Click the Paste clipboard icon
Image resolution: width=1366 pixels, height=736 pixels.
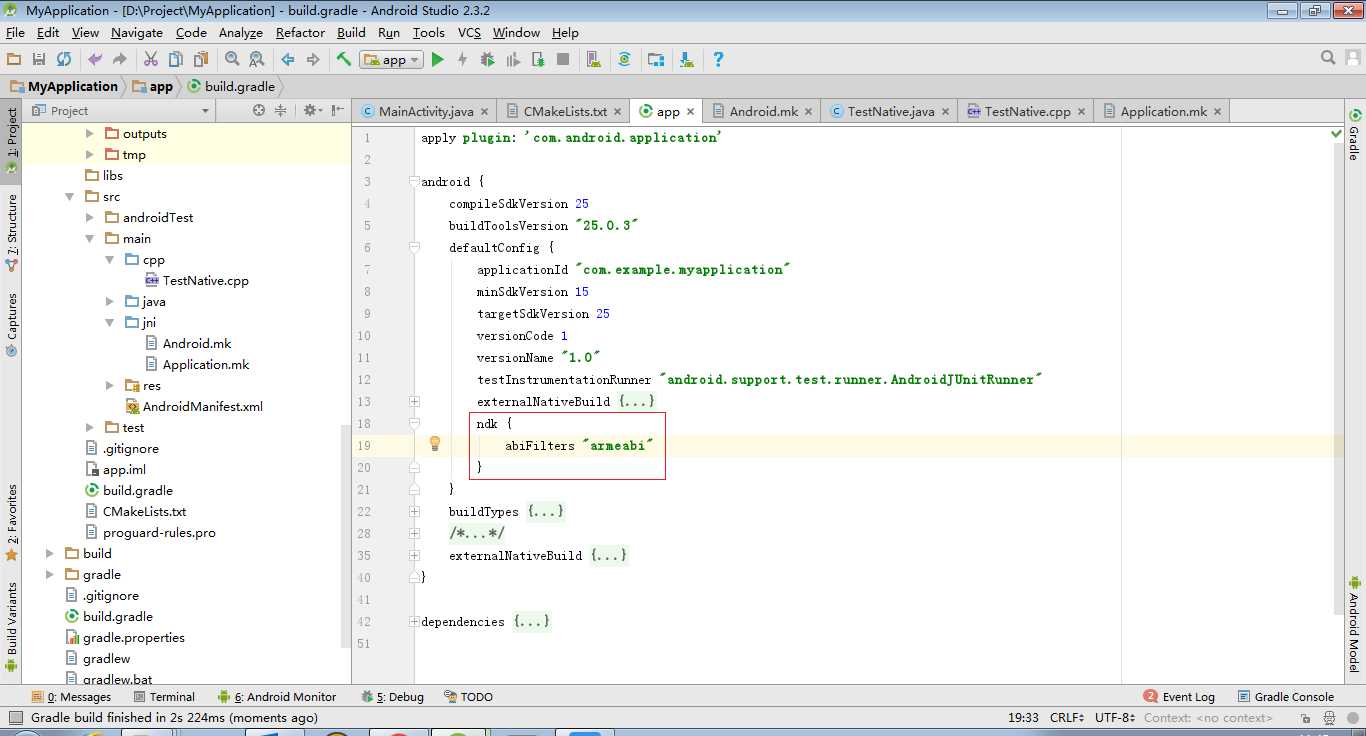coord(201,60)
